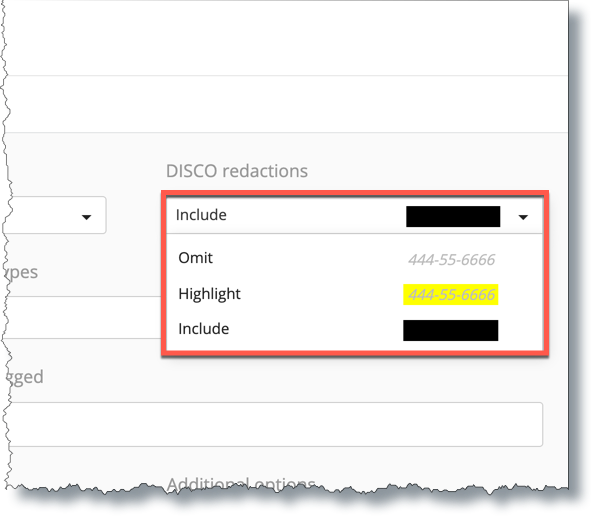
Task: Select Include from the open options list
Action: [x=354, y=329]
